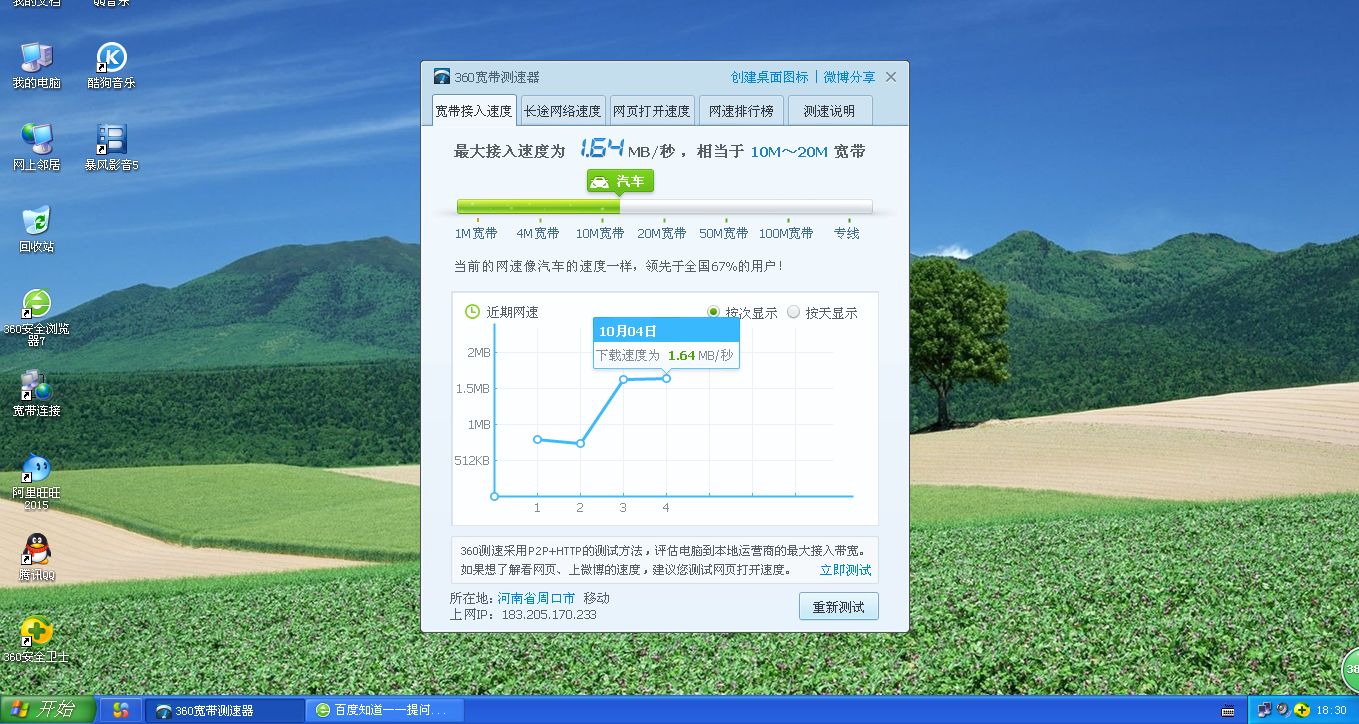1359x724 pixels.
Task: Click the colorful quick launch icon
Action: click(x=121, y=710)
